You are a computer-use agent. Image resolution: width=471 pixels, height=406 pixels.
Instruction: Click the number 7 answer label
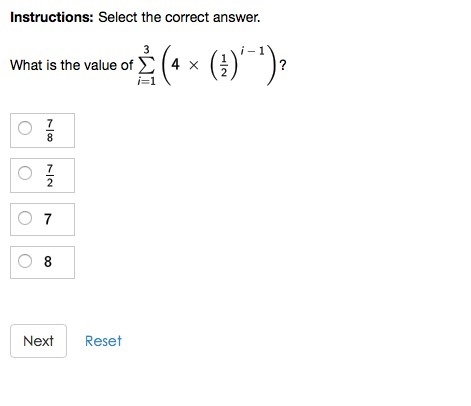coord(48,219)
